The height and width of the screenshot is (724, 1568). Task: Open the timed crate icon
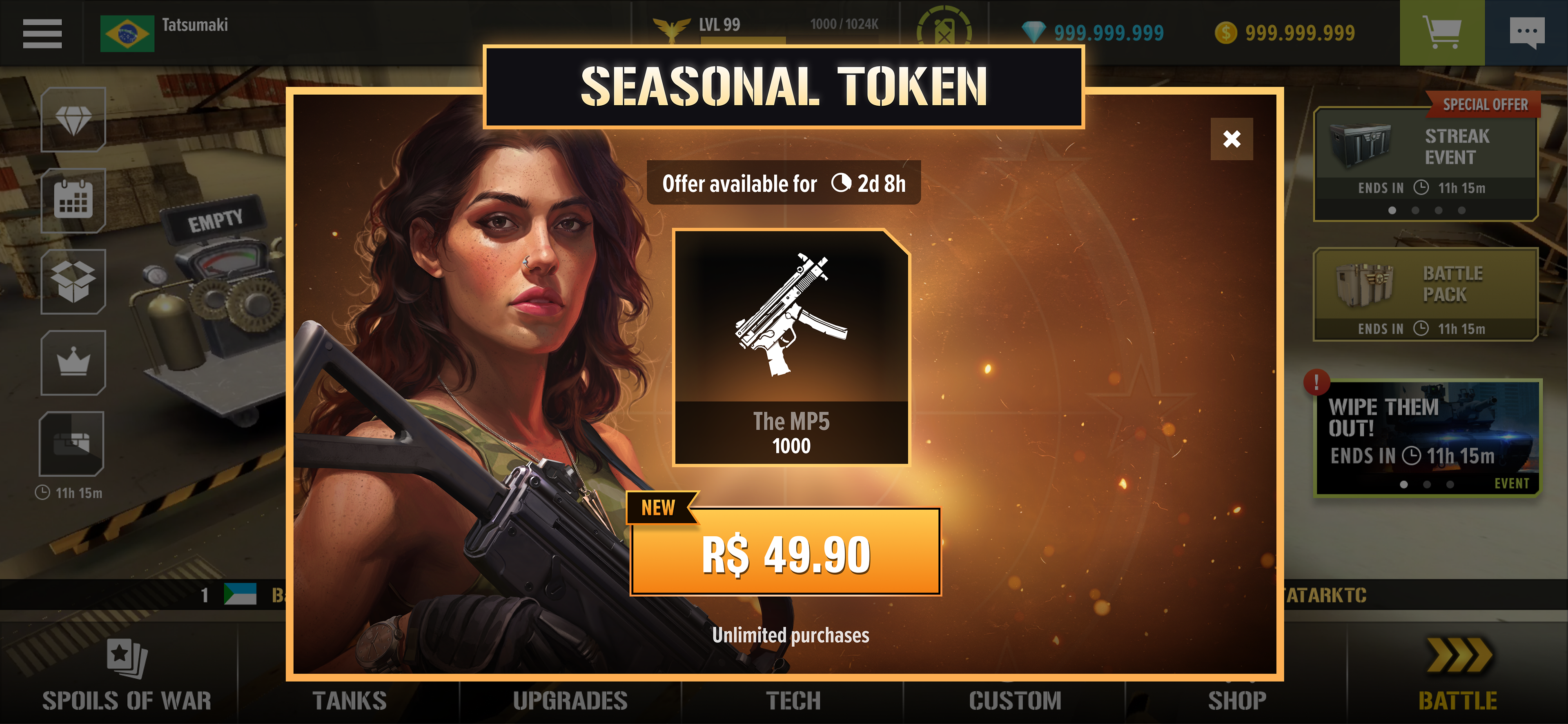[x=72, y=444]
